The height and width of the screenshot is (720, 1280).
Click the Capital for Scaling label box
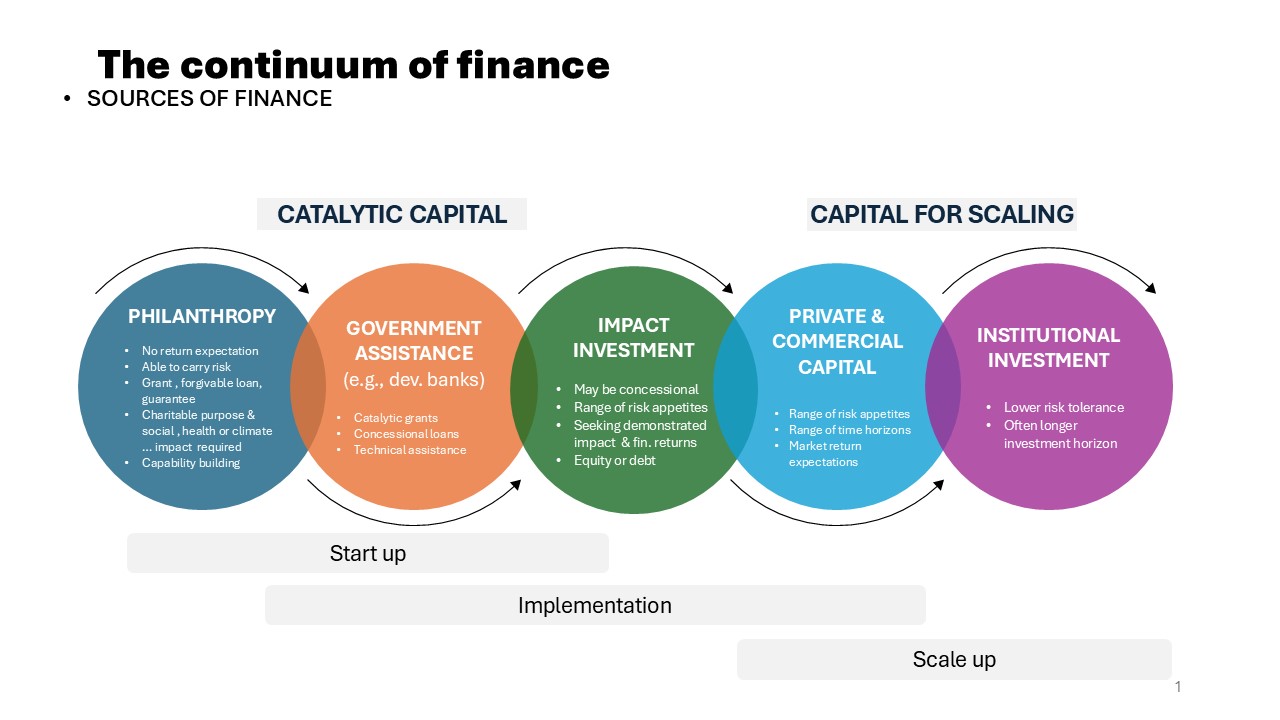tap(942, 214)
